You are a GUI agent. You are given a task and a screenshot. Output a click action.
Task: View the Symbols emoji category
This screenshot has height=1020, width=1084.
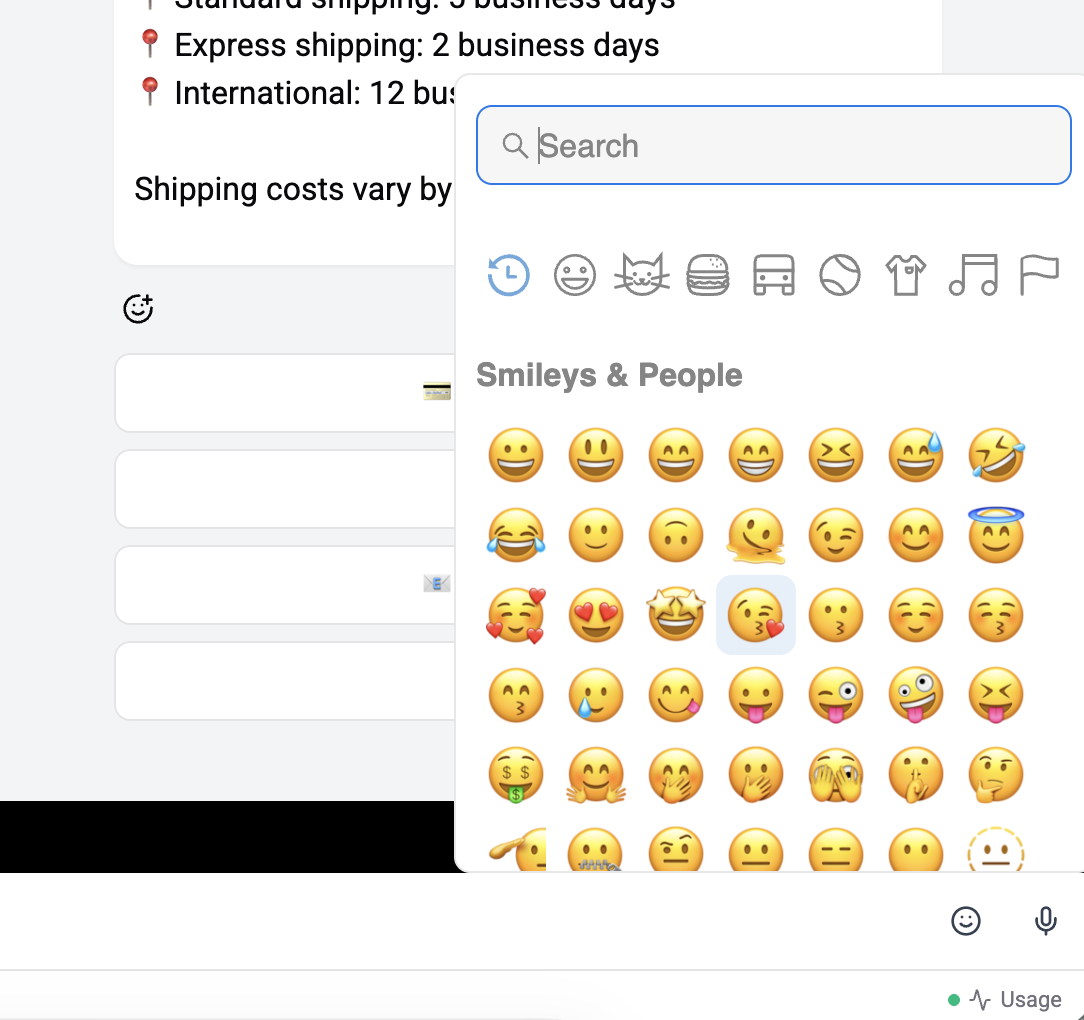972,275
